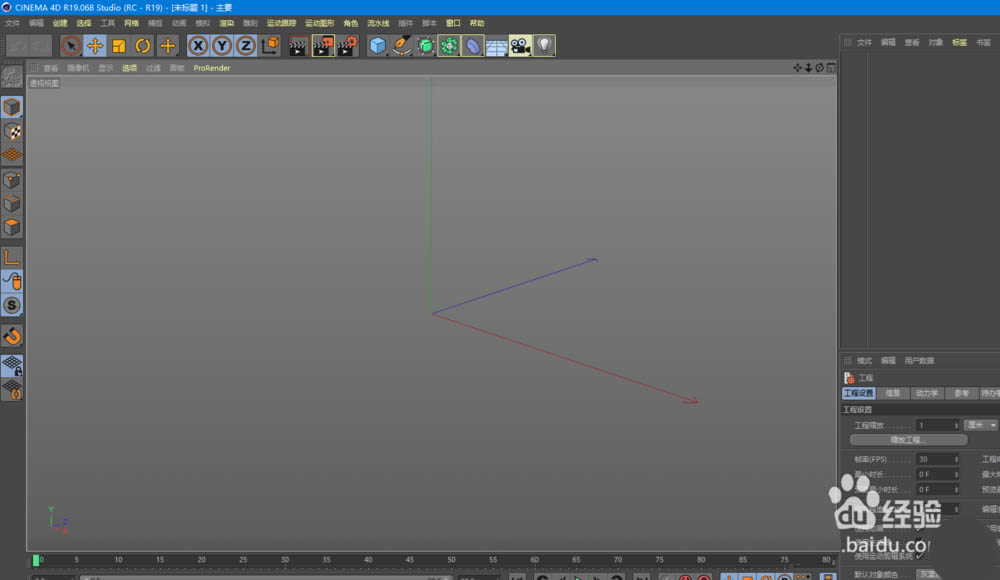Viewport: 1000px width, 580px height.
Task: Click frame 45 on the timeline ruler
Action: 409,560
